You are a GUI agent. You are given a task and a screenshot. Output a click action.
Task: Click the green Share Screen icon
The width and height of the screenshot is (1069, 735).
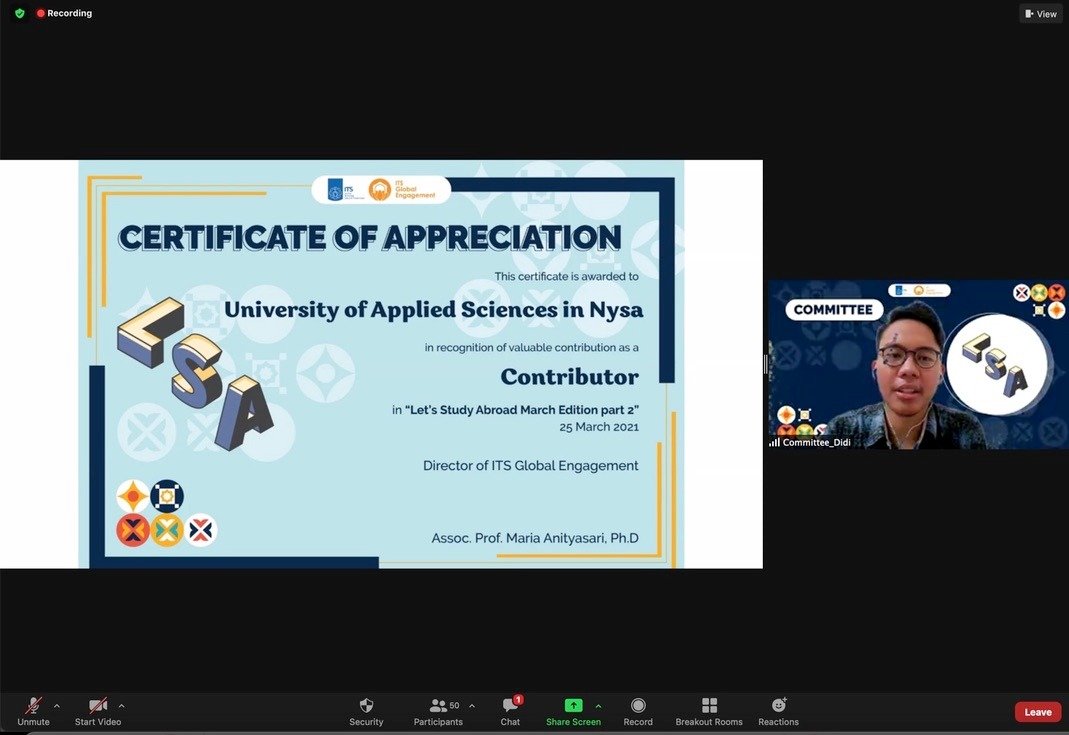click(573, 705)
